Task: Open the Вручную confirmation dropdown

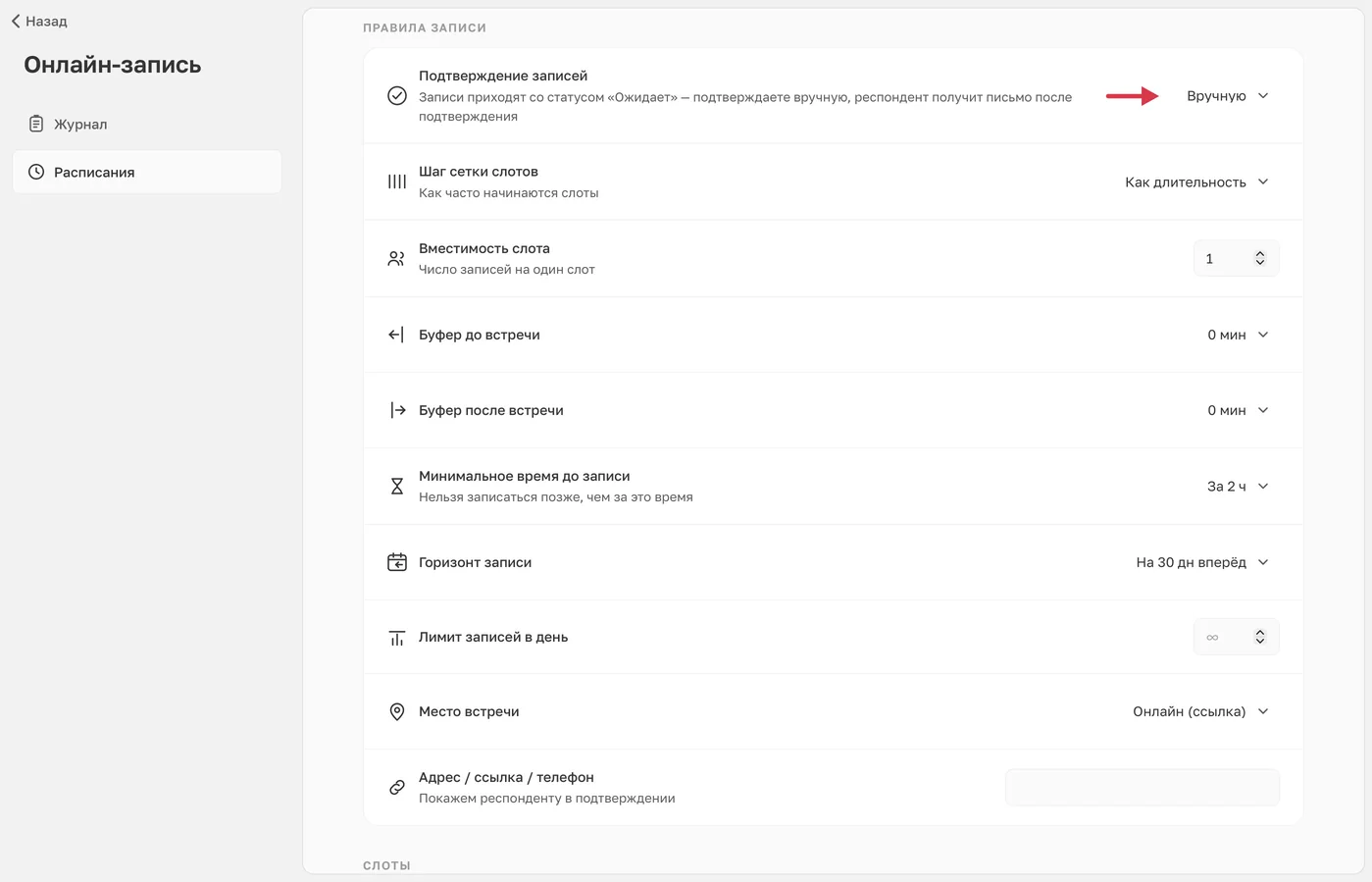Action: tap(1228, 95)
